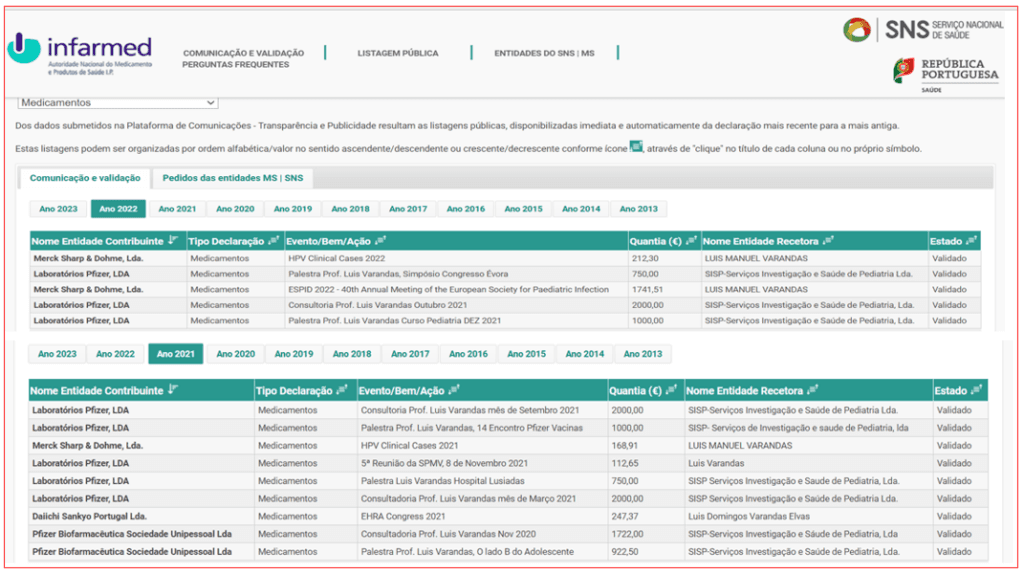This screenshot has height=574, width=1024.
Task: Open Listagem Pública menu item
Action: pyautogui.click(x=397, y=53)
